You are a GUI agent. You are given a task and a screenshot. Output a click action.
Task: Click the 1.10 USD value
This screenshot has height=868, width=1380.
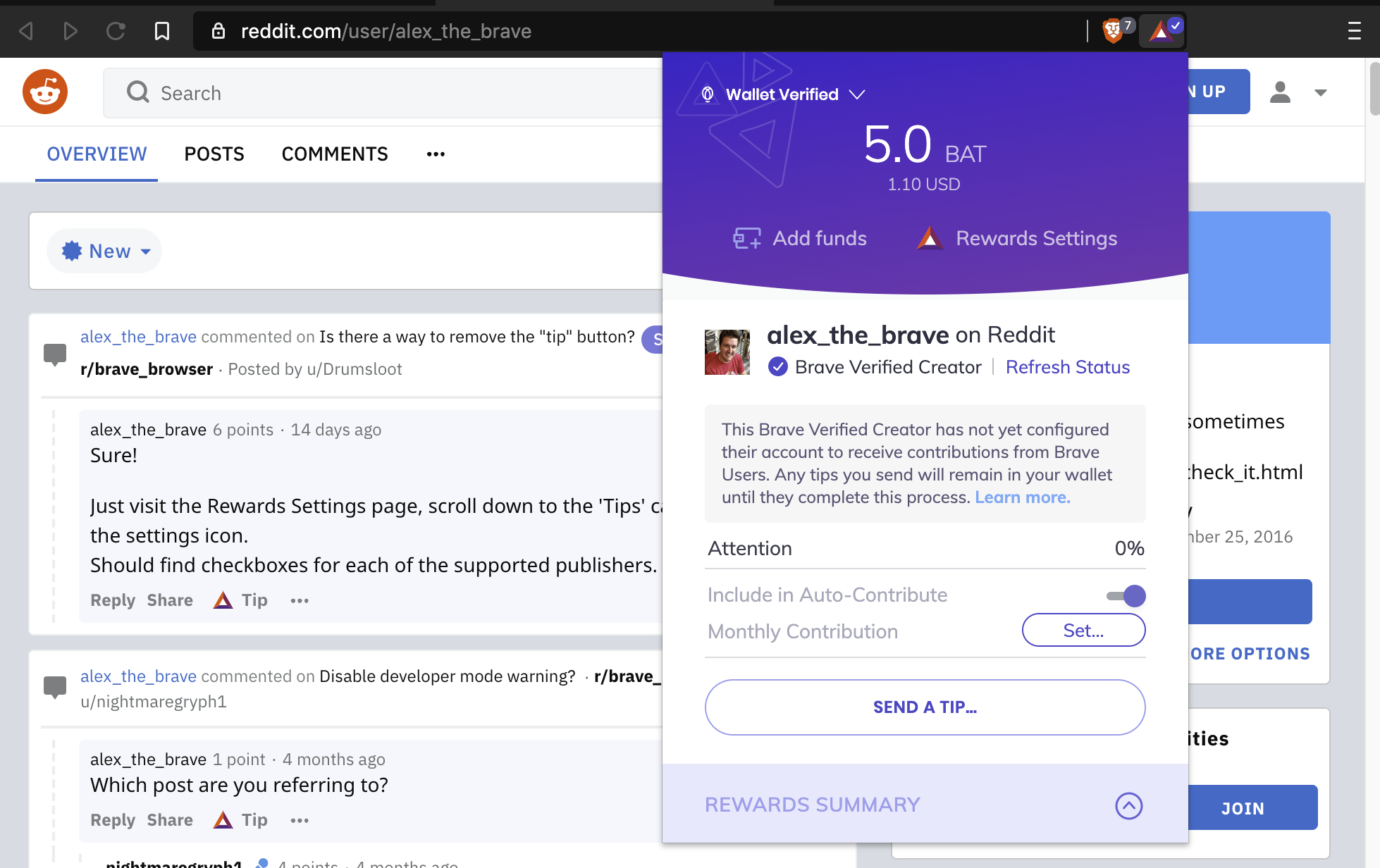tap(924, 185)
